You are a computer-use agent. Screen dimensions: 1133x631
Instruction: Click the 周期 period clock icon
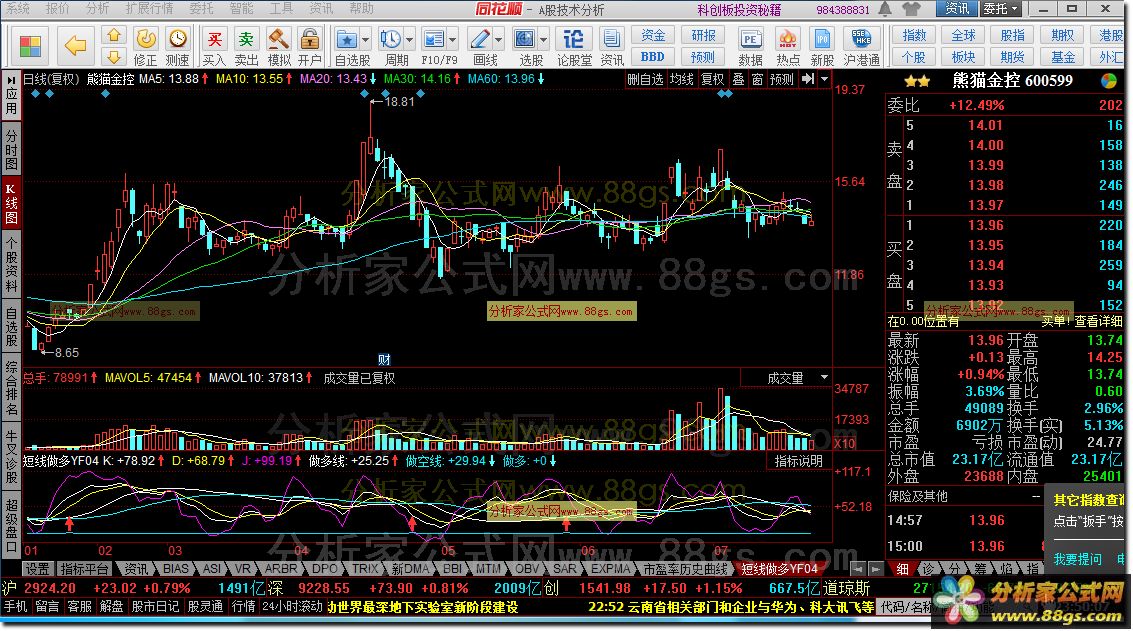click(391, 40)
